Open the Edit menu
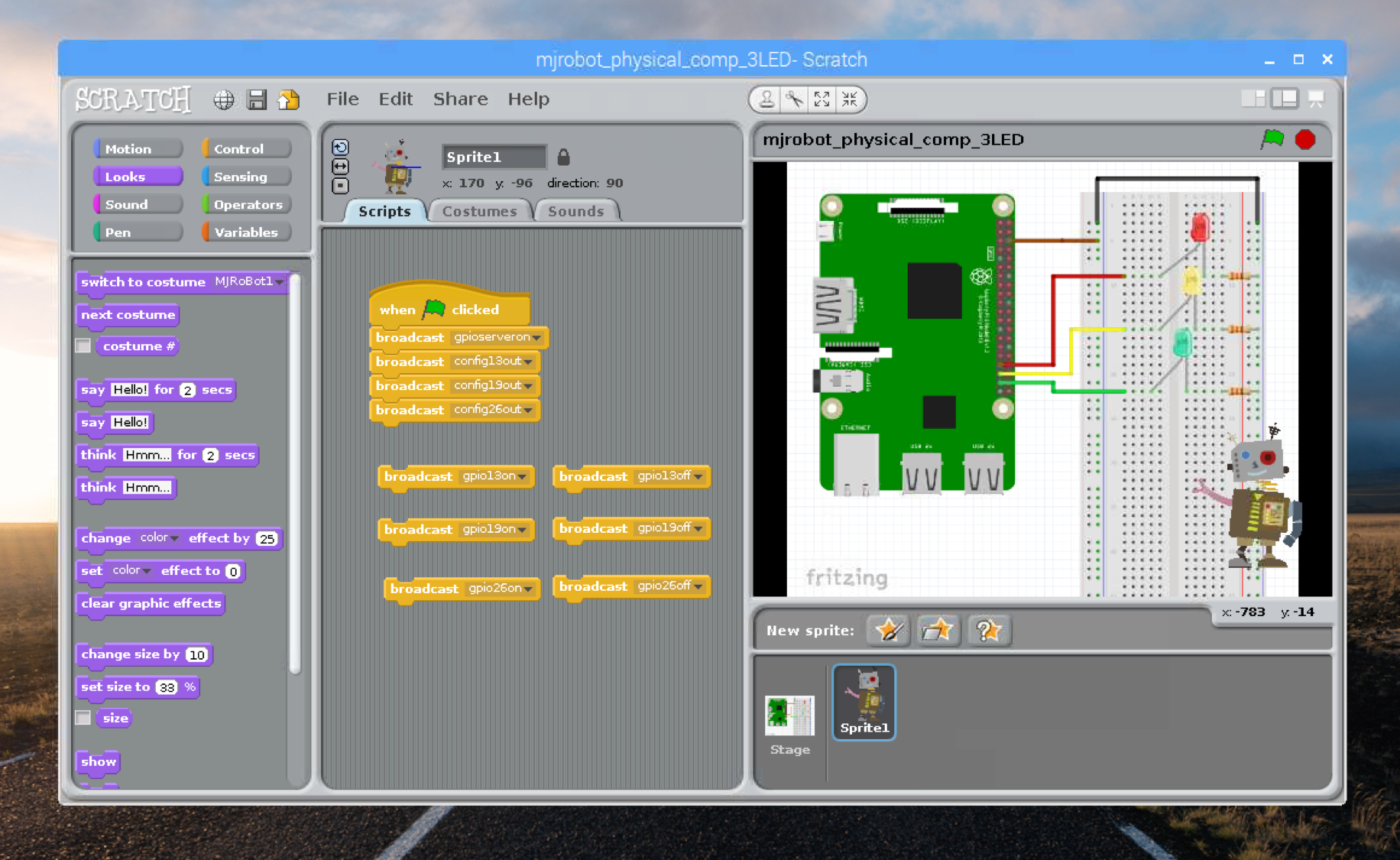This screenshot has width=1400, height=860. point(395,99)
